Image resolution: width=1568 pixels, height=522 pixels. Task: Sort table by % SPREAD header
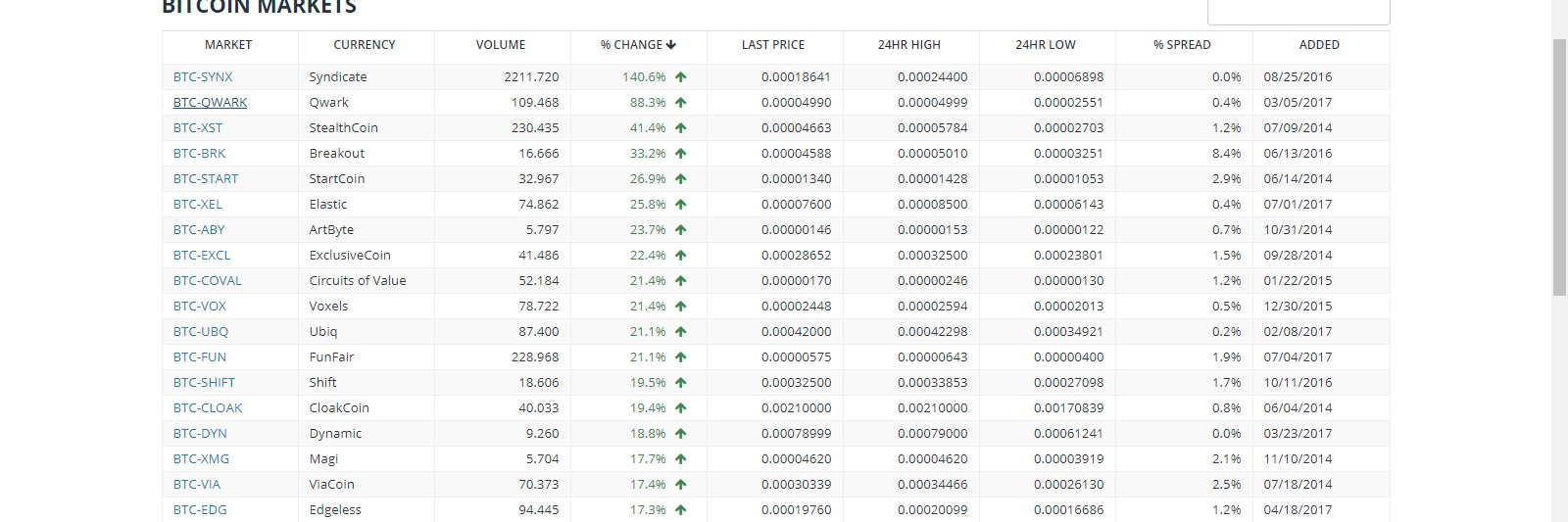[x=1182, y=45]
